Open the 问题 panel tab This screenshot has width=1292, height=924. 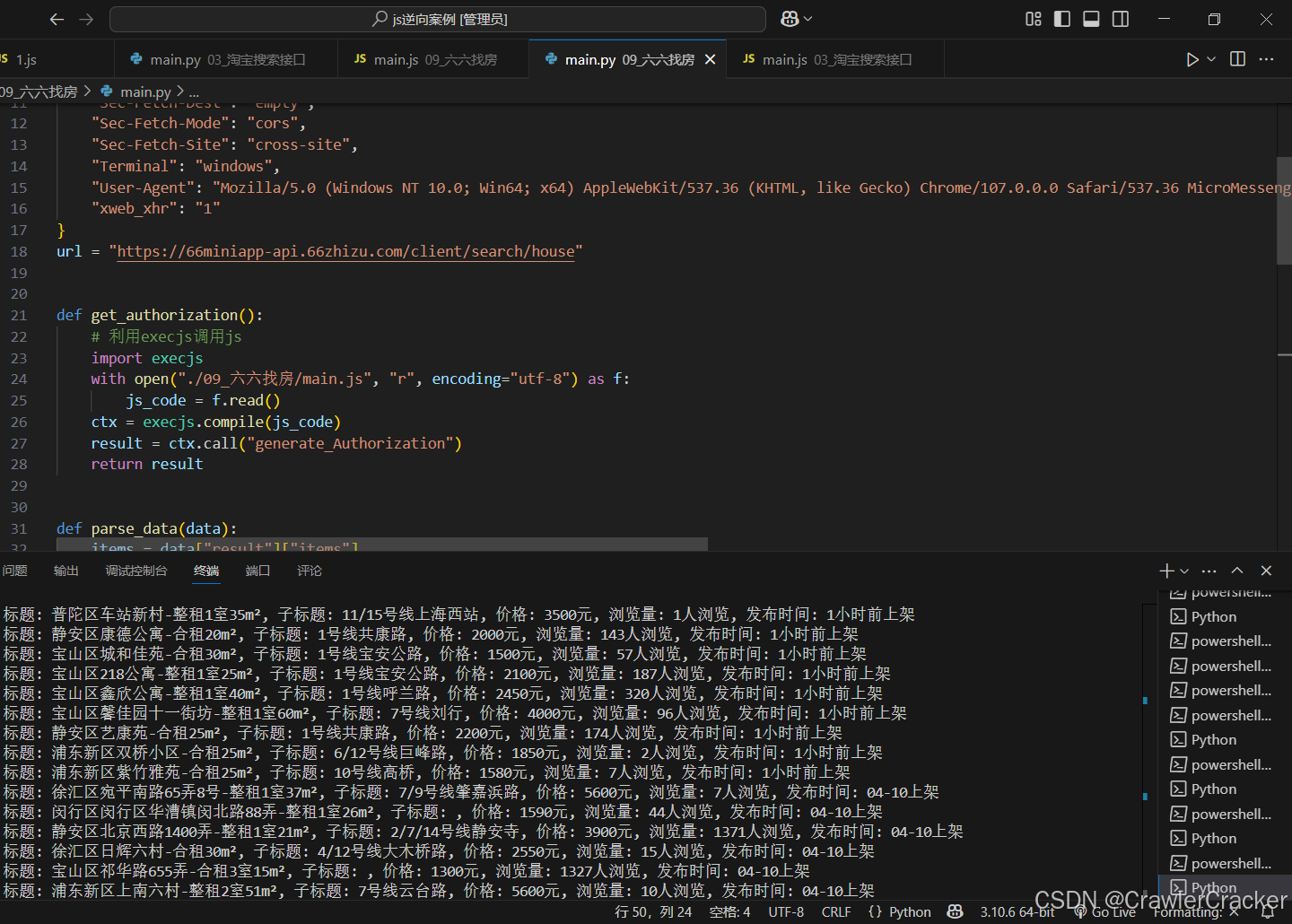point(14,571)
